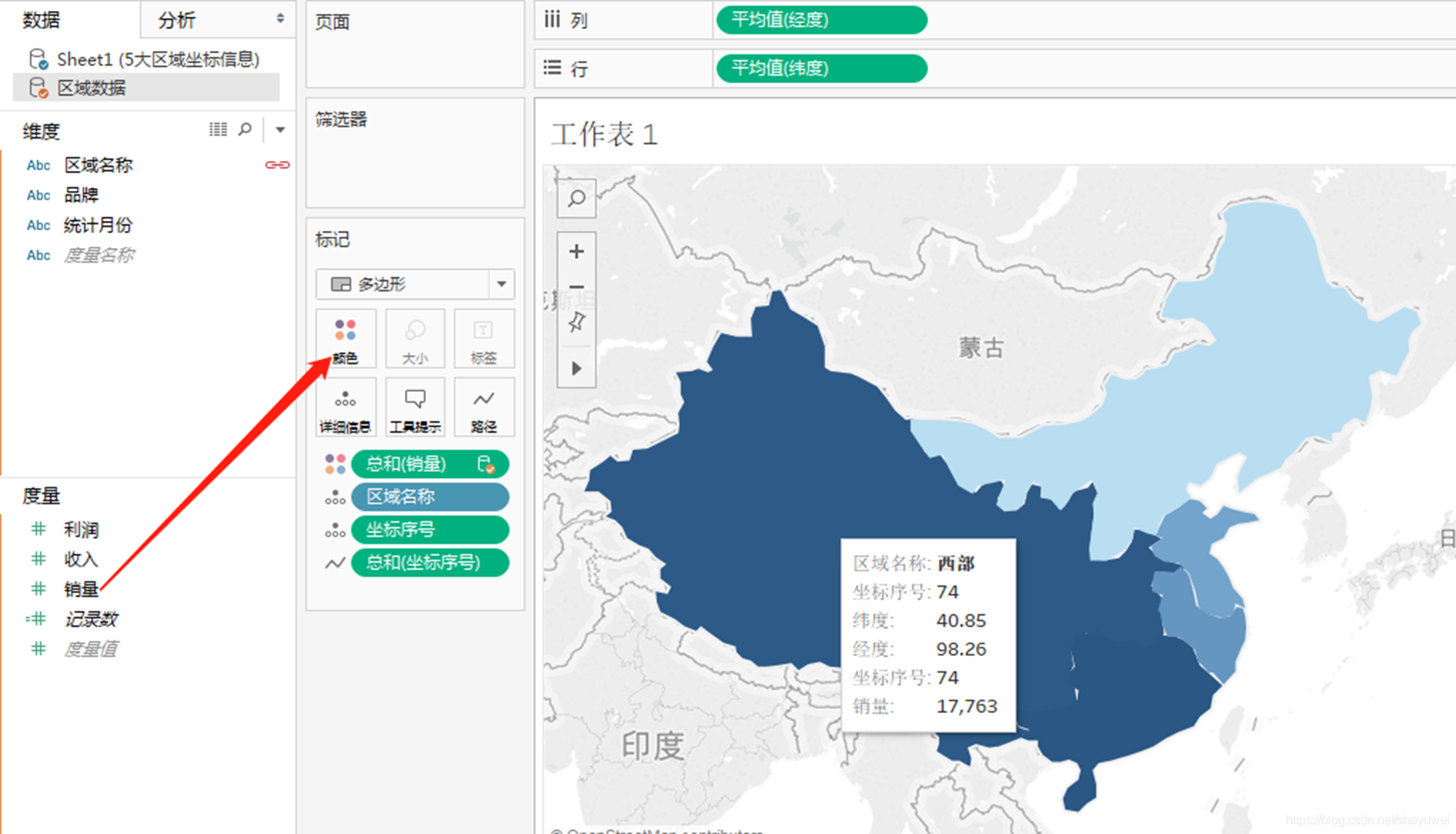The height and width of the screenshot is (834, 1456).
Task: Select the 品牌 dimension field
Action: pos(81,196)
